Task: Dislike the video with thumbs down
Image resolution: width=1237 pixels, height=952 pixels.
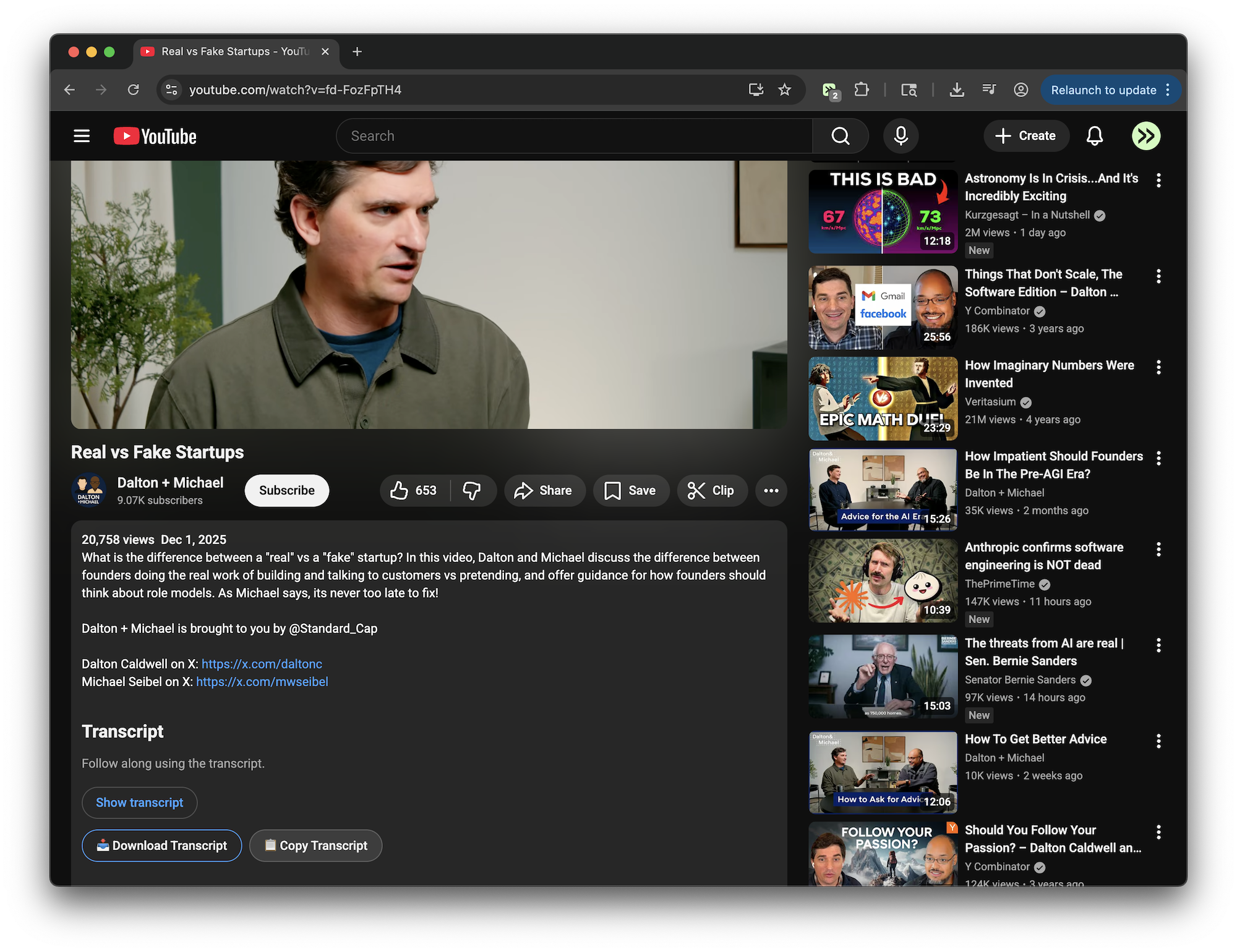Action: 472,491
